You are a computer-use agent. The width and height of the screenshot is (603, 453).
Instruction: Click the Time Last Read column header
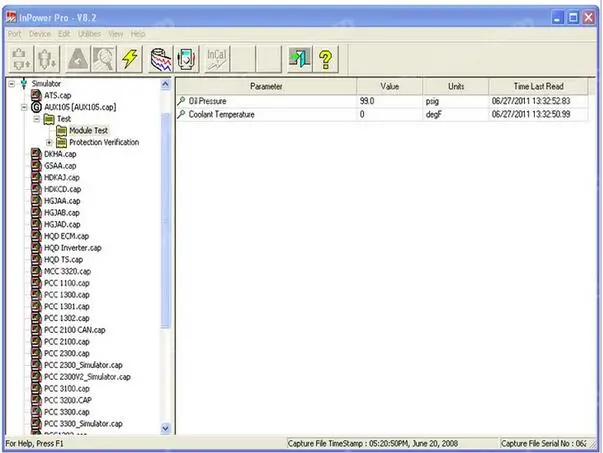pyautogui.click(x=538, y=86)
